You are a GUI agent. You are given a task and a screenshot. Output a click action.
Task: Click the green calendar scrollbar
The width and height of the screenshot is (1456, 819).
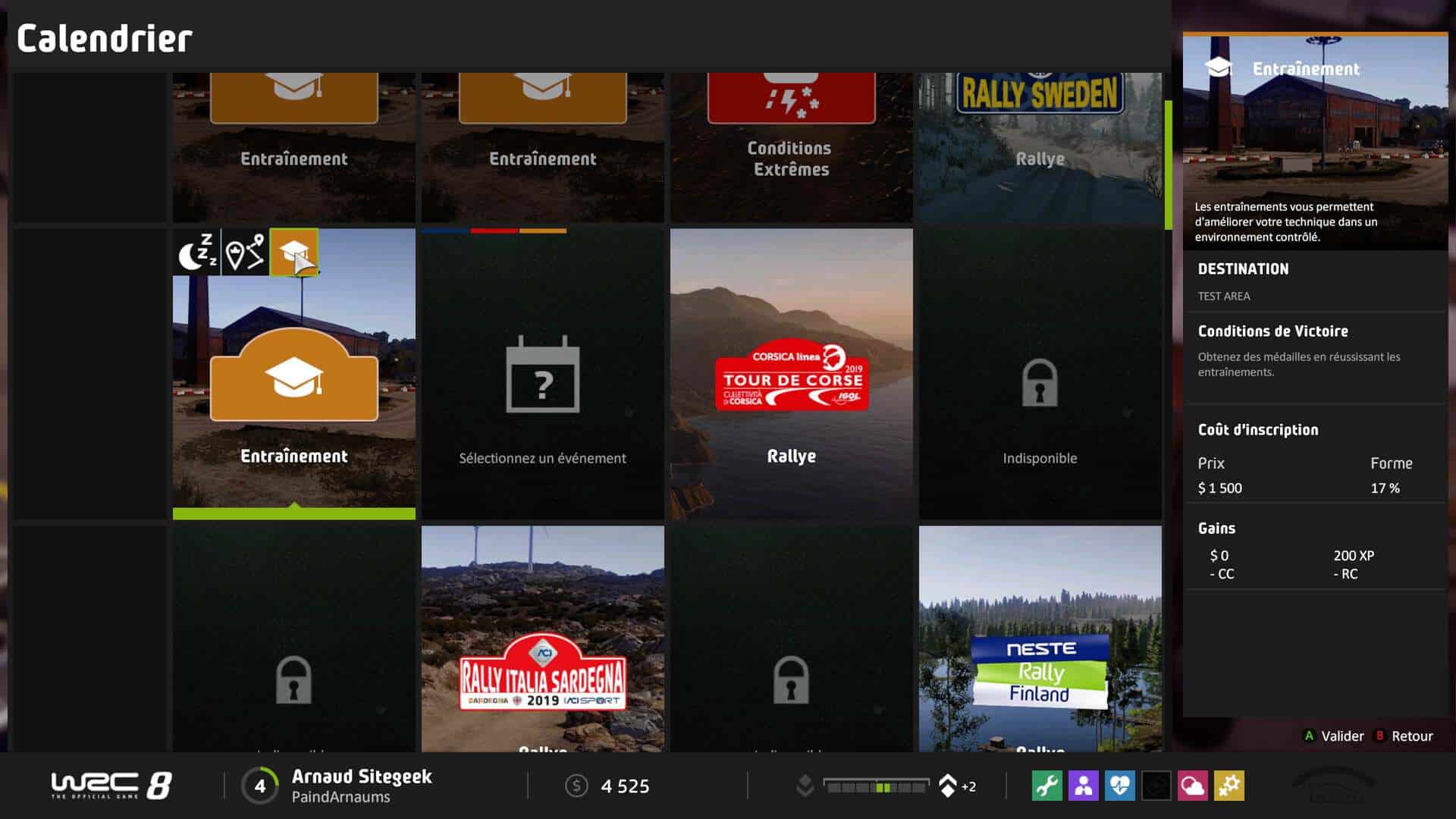[1168, 164]
